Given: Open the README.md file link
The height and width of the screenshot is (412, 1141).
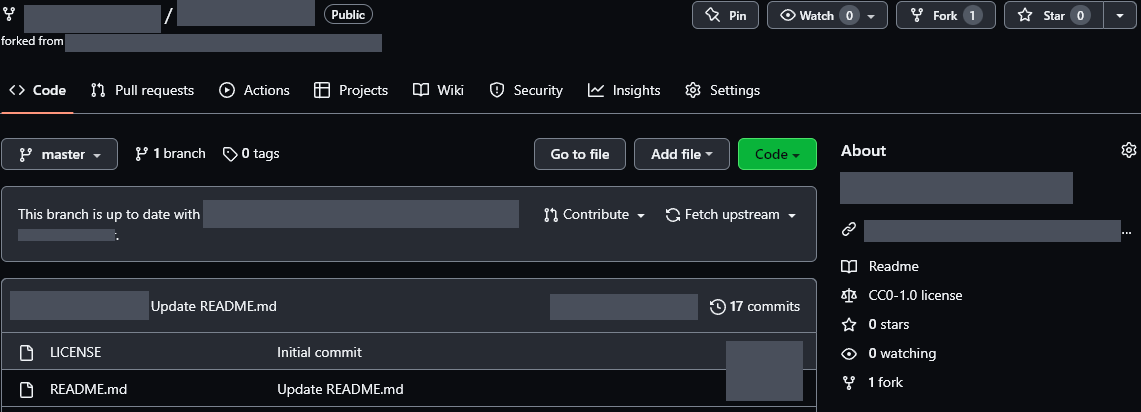Looking at the screenshot, I should coord(88,389).
